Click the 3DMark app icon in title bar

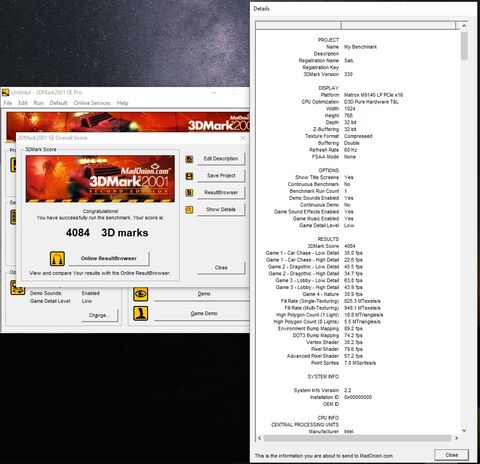click(x=5, y=92)
